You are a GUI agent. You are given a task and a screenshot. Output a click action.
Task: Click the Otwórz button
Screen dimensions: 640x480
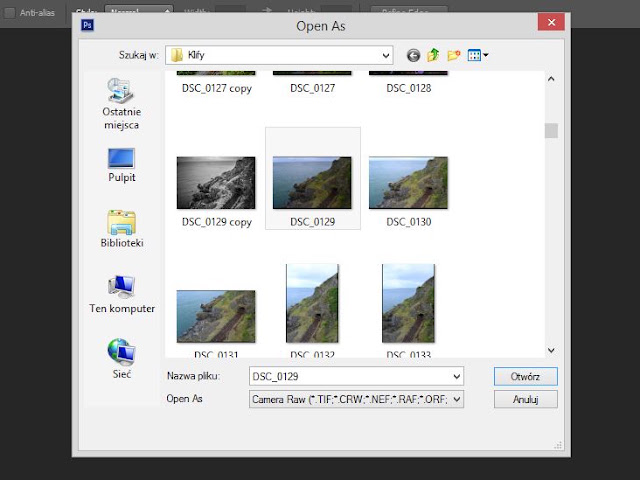click(x=525, y=376)
